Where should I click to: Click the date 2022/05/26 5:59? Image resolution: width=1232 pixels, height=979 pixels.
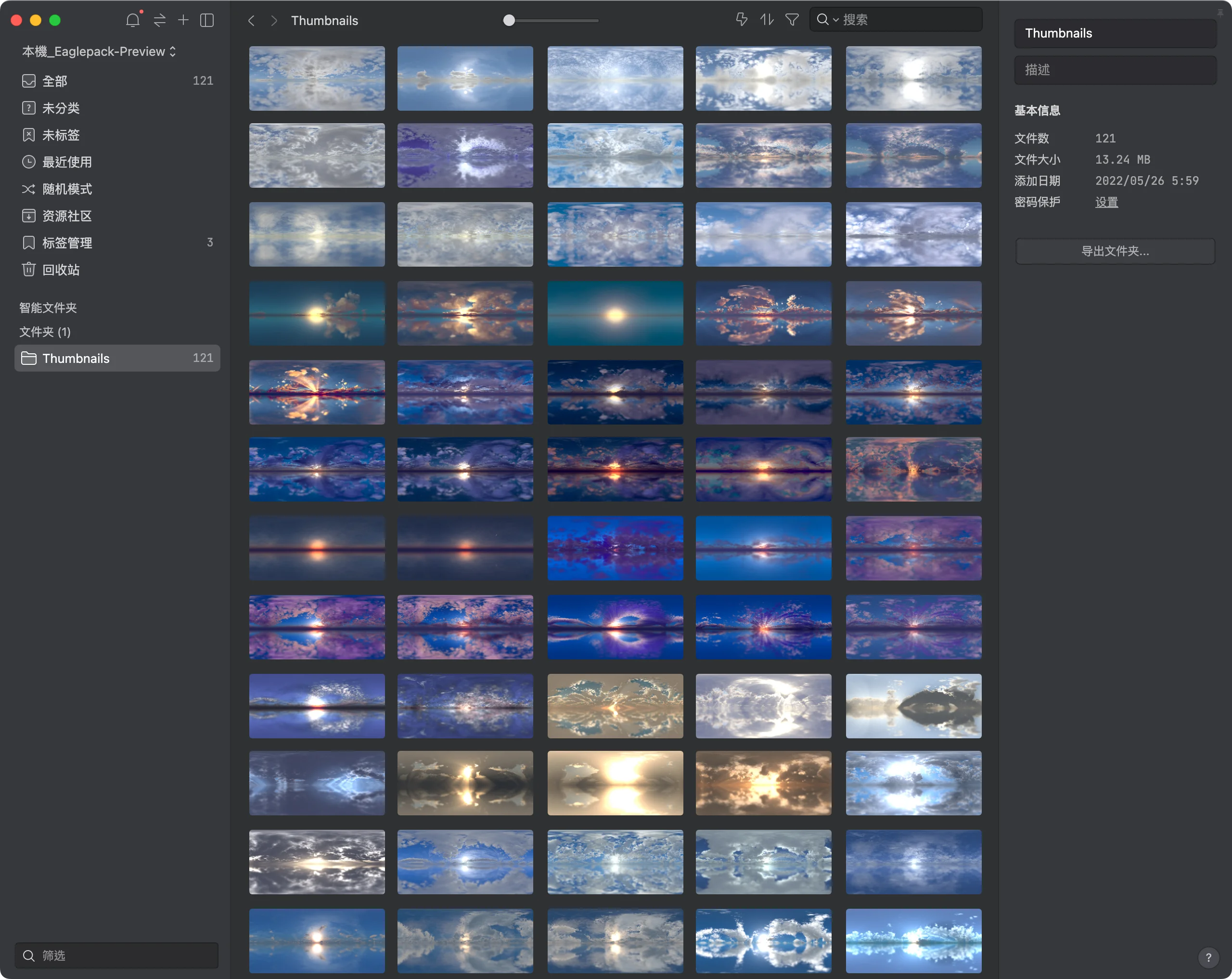pos(1146,180)
